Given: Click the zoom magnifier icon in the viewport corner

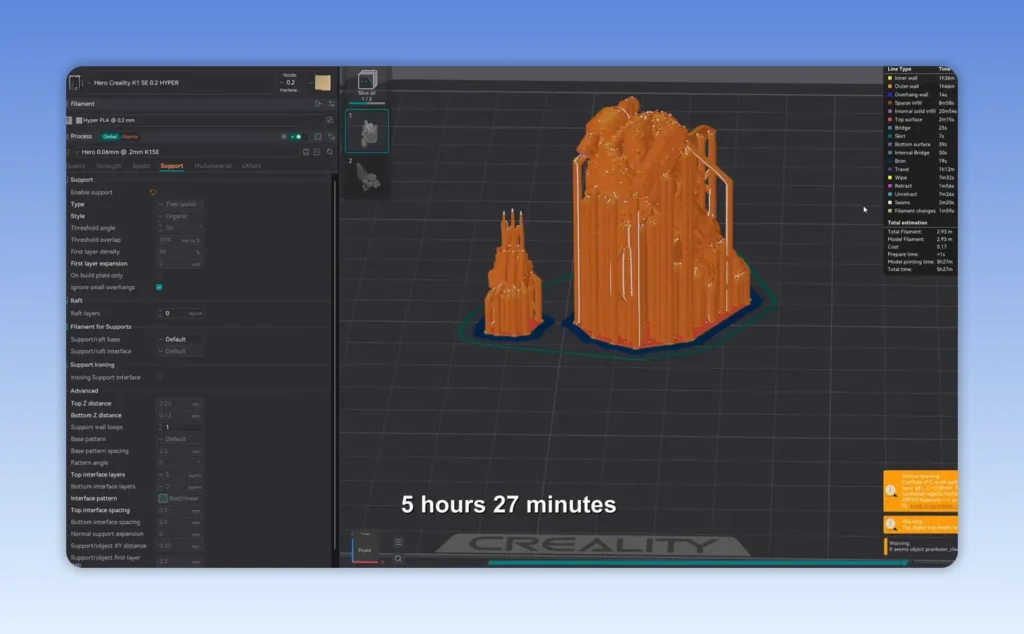Looking at the screenshot, I should pyautogui.click(x=398, y=559).
